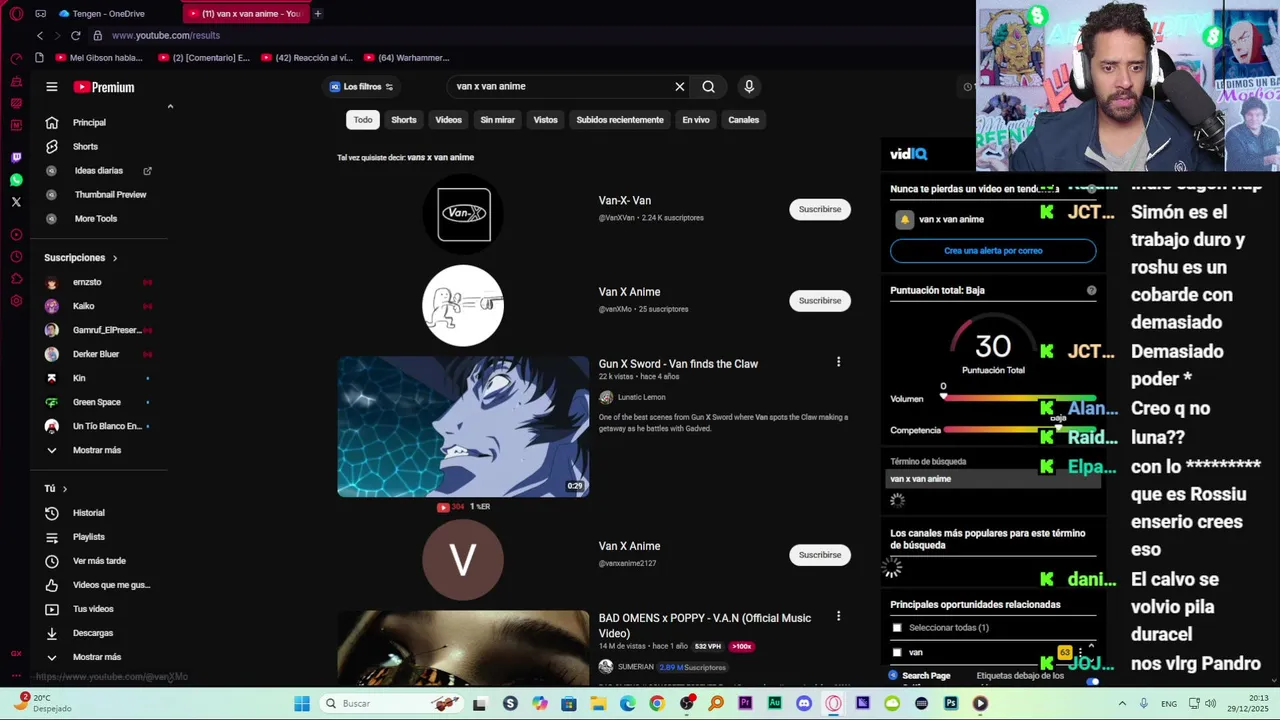Open the Warhammer bookmark
This screenshot has width=1280, height=720.
(407, 58)
